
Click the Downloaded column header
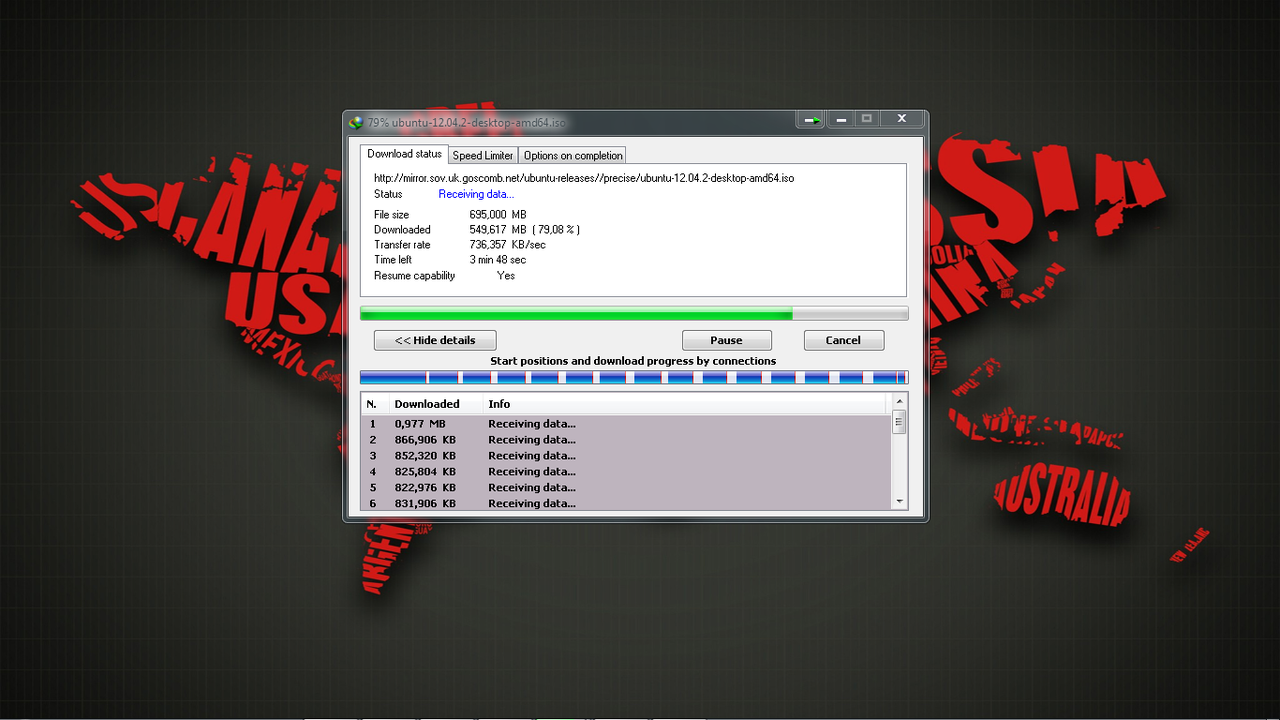coord(436,404)
